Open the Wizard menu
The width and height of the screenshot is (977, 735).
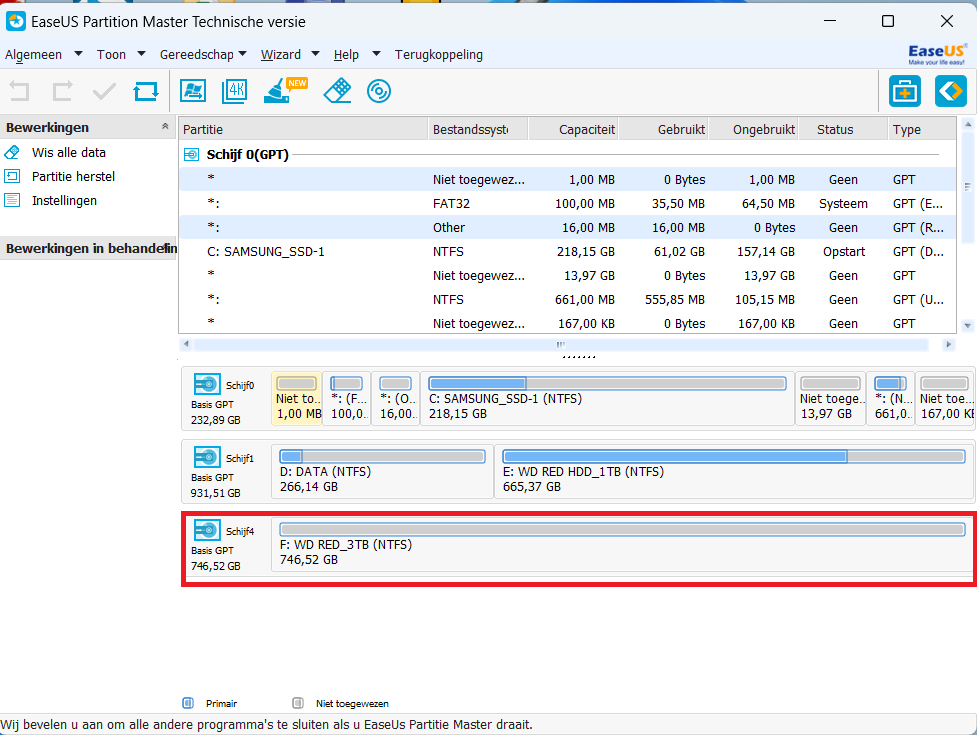[x=281, y=55]
